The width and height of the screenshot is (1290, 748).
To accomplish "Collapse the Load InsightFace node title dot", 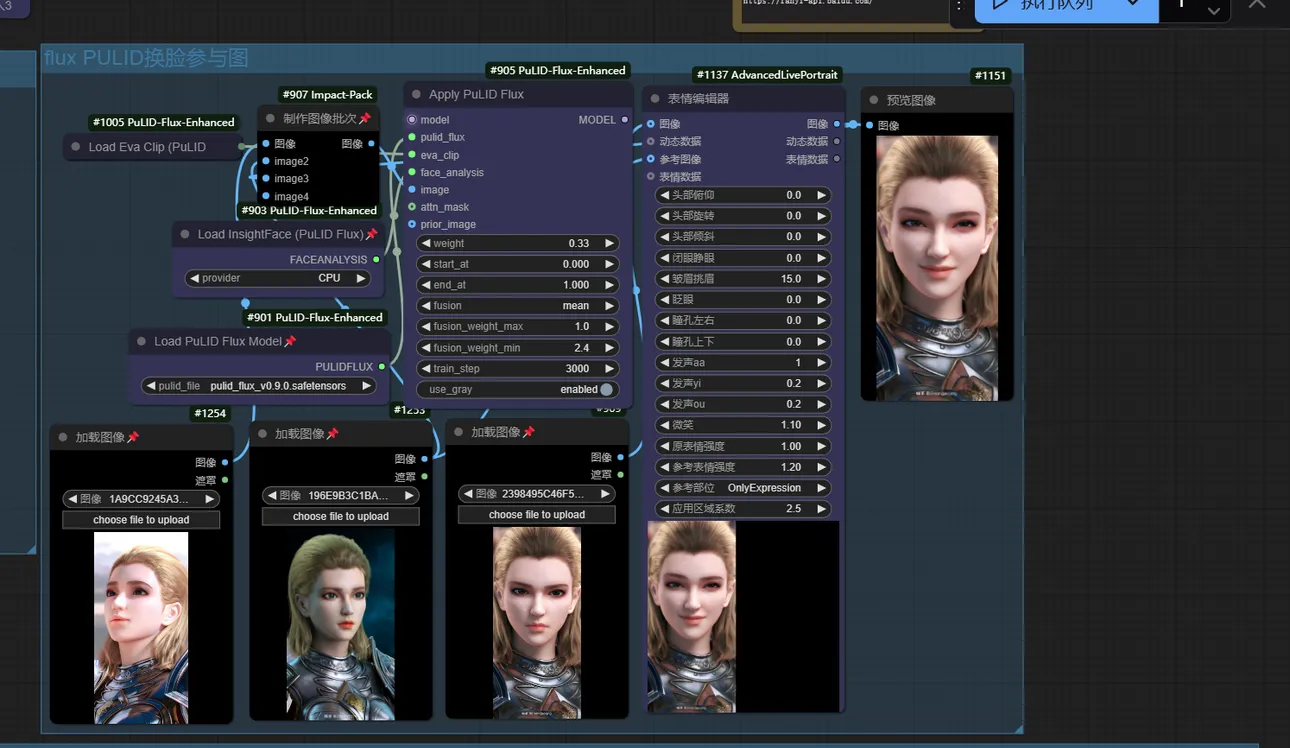I will (185, 234).
